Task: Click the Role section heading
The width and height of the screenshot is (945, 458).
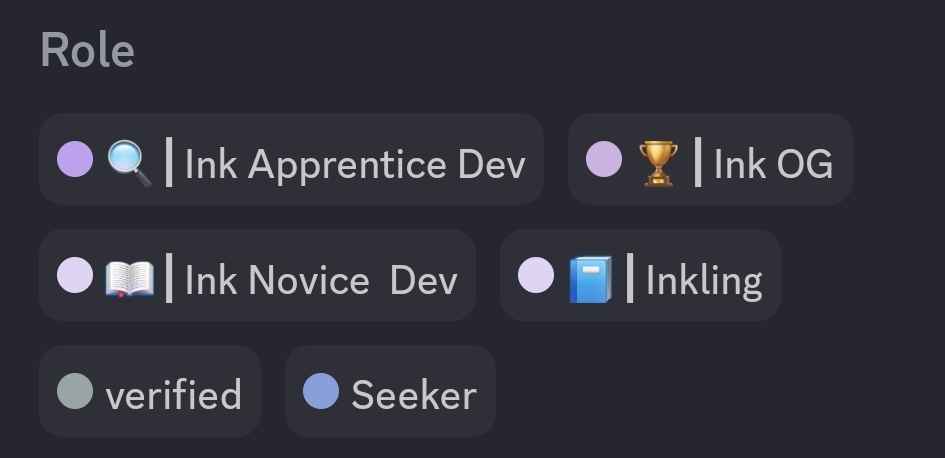Action: pyautogui.click(x=87, y=52)
